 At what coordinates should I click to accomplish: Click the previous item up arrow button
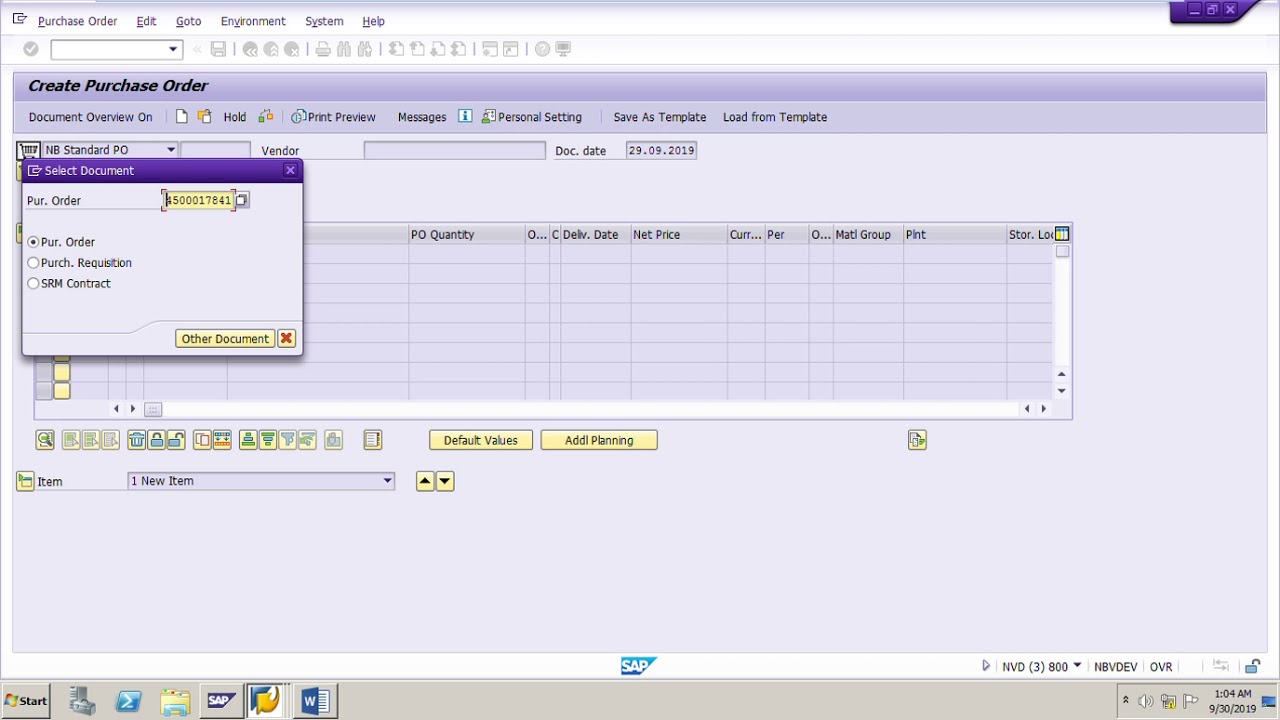(x=425, y=481)
